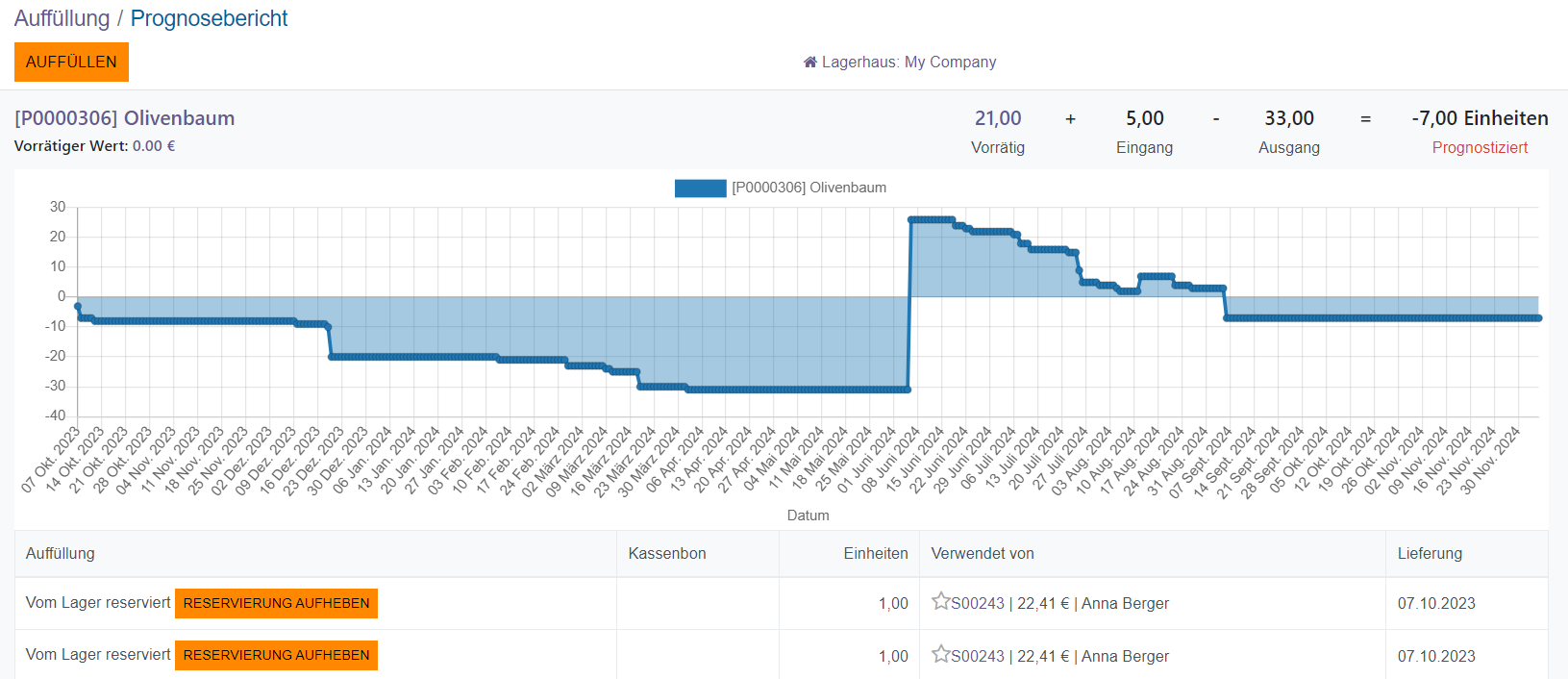
Task: Click the Einheiten column header
Action: (x=875, y=554)
